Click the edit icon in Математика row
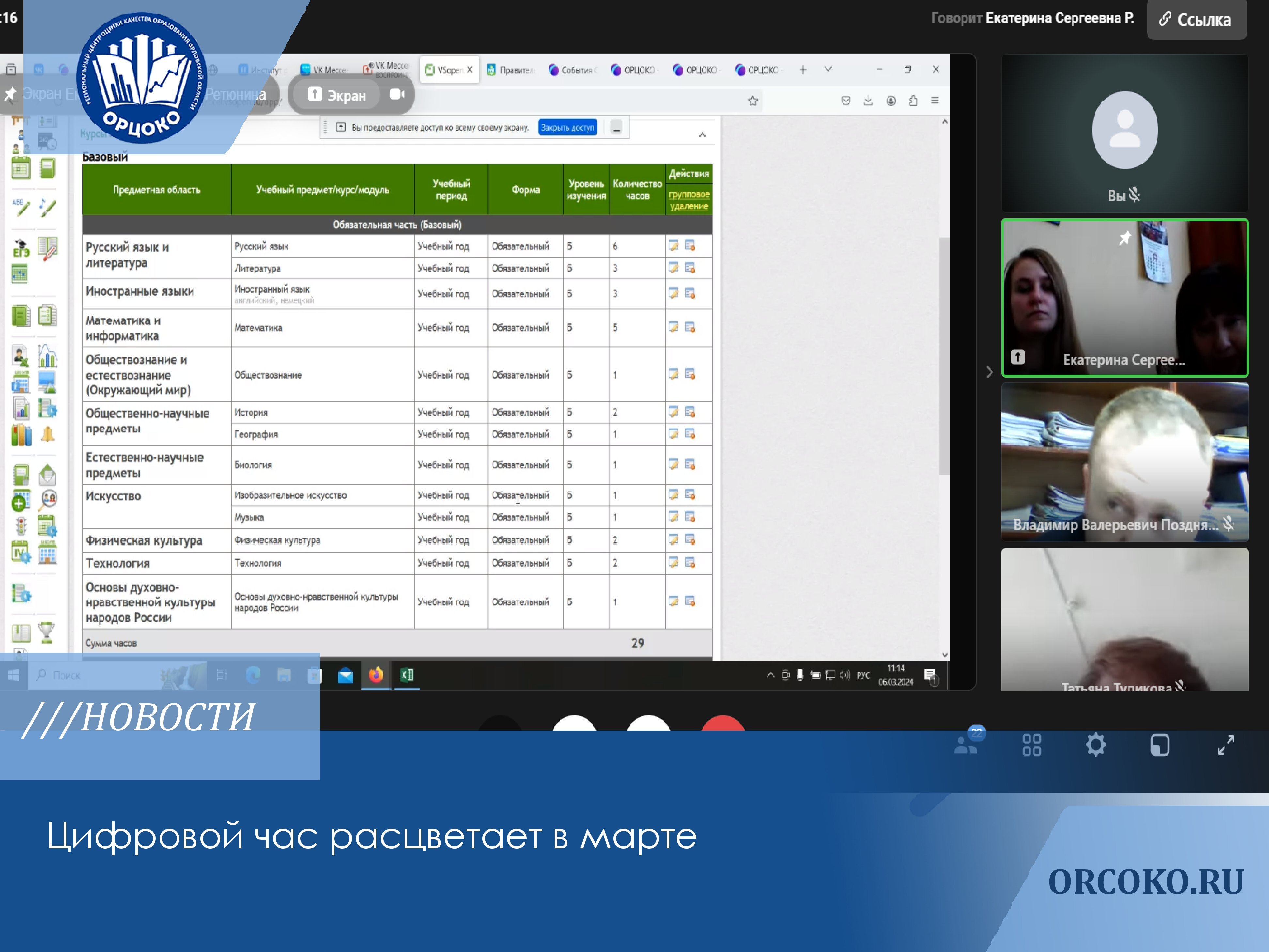This screenshot has height=952, width=1269. (673, 328)
